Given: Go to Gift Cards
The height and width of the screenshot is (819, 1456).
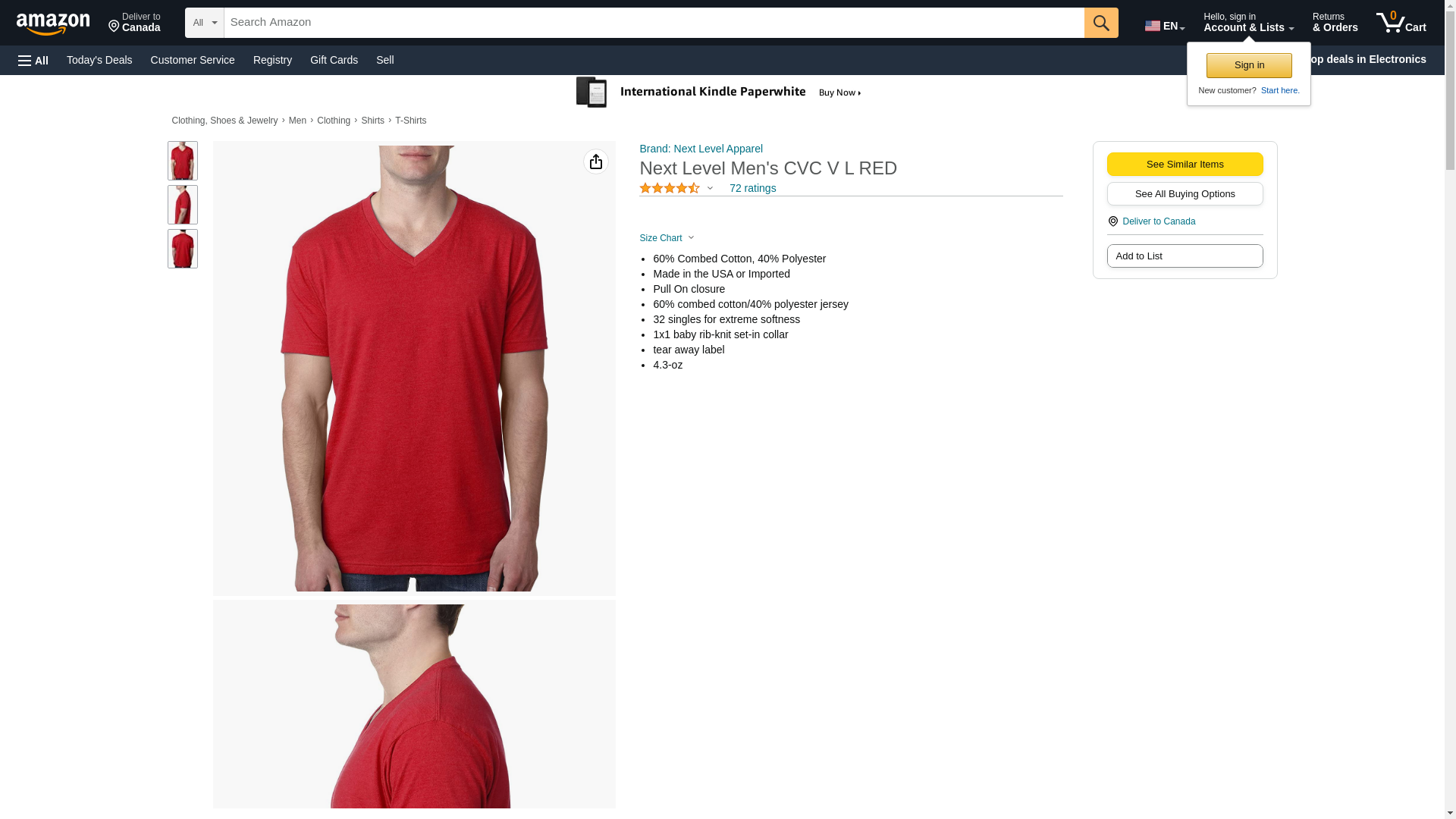Looking at the screenshot, I should click(x=334, y=60).
